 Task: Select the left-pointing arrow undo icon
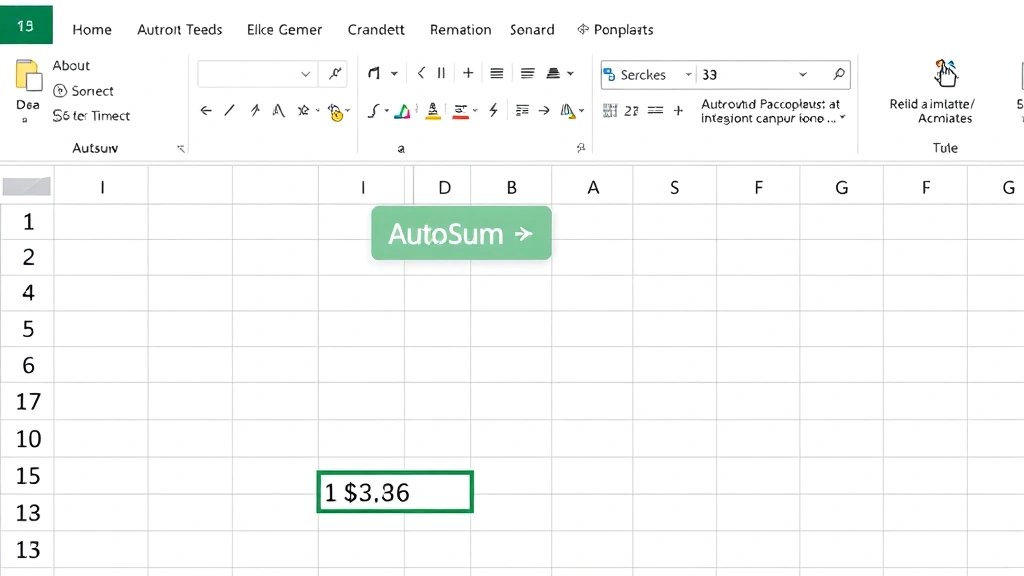[205, 111]
